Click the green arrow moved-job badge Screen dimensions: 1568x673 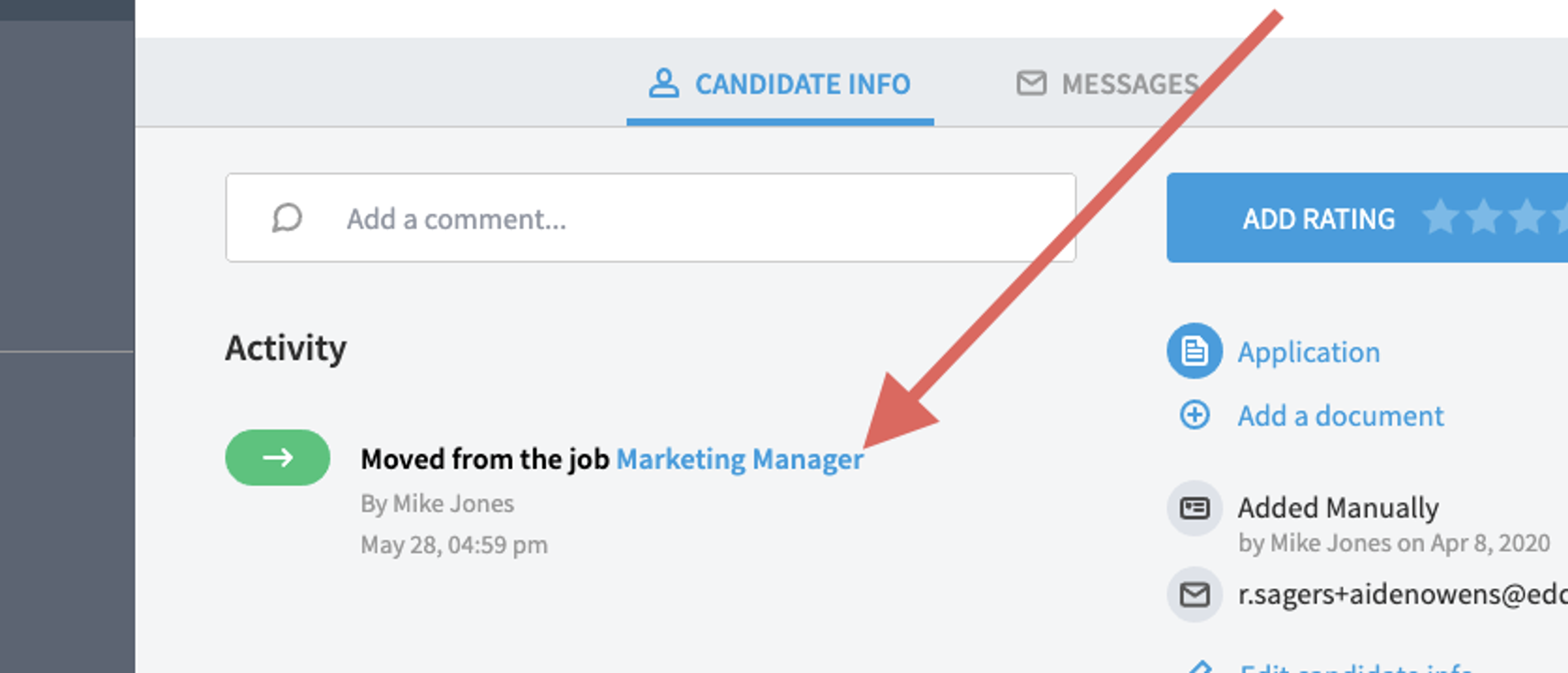(x=278, y=458)
